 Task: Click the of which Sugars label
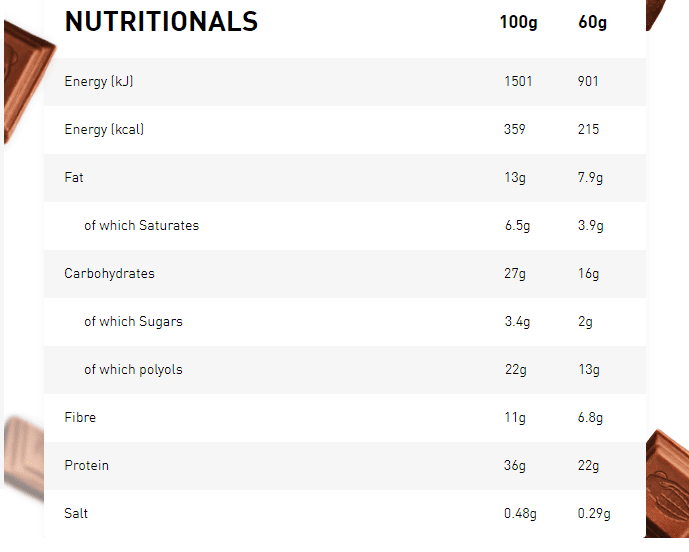[133, 322]
